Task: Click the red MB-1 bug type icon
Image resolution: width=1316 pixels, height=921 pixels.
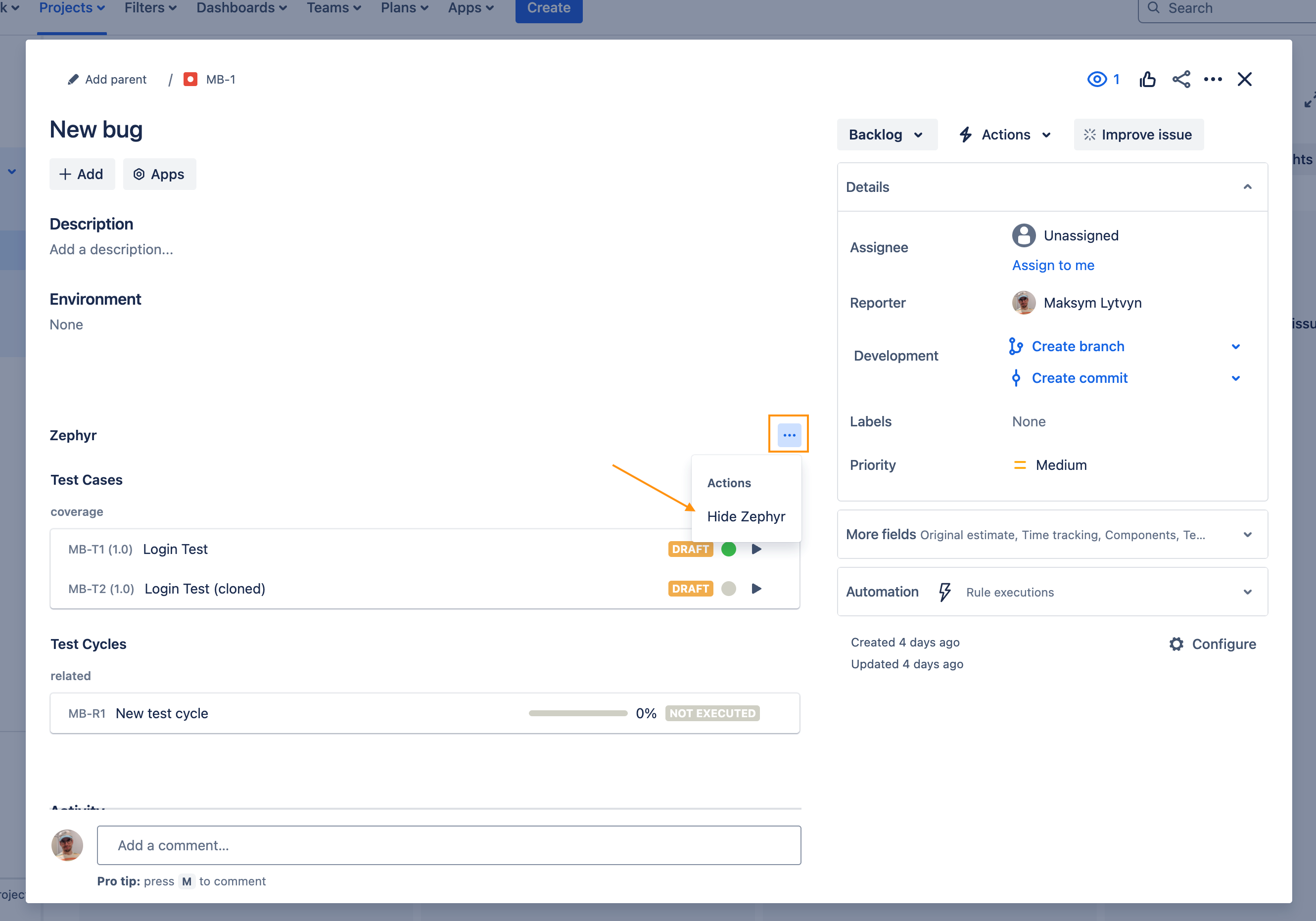Action: [190, 79]
